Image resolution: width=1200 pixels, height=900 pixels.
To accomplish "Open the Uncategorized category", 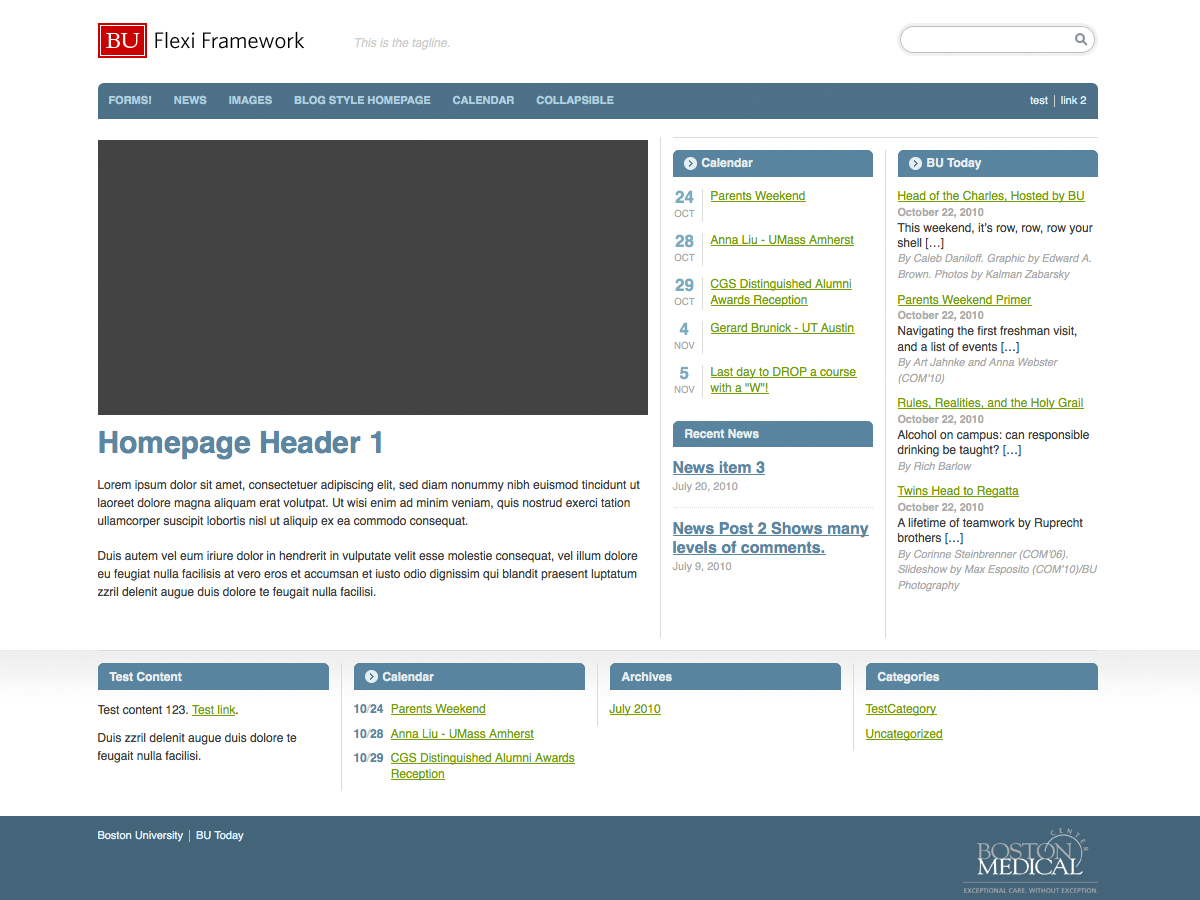I will (x=904, y=734).
